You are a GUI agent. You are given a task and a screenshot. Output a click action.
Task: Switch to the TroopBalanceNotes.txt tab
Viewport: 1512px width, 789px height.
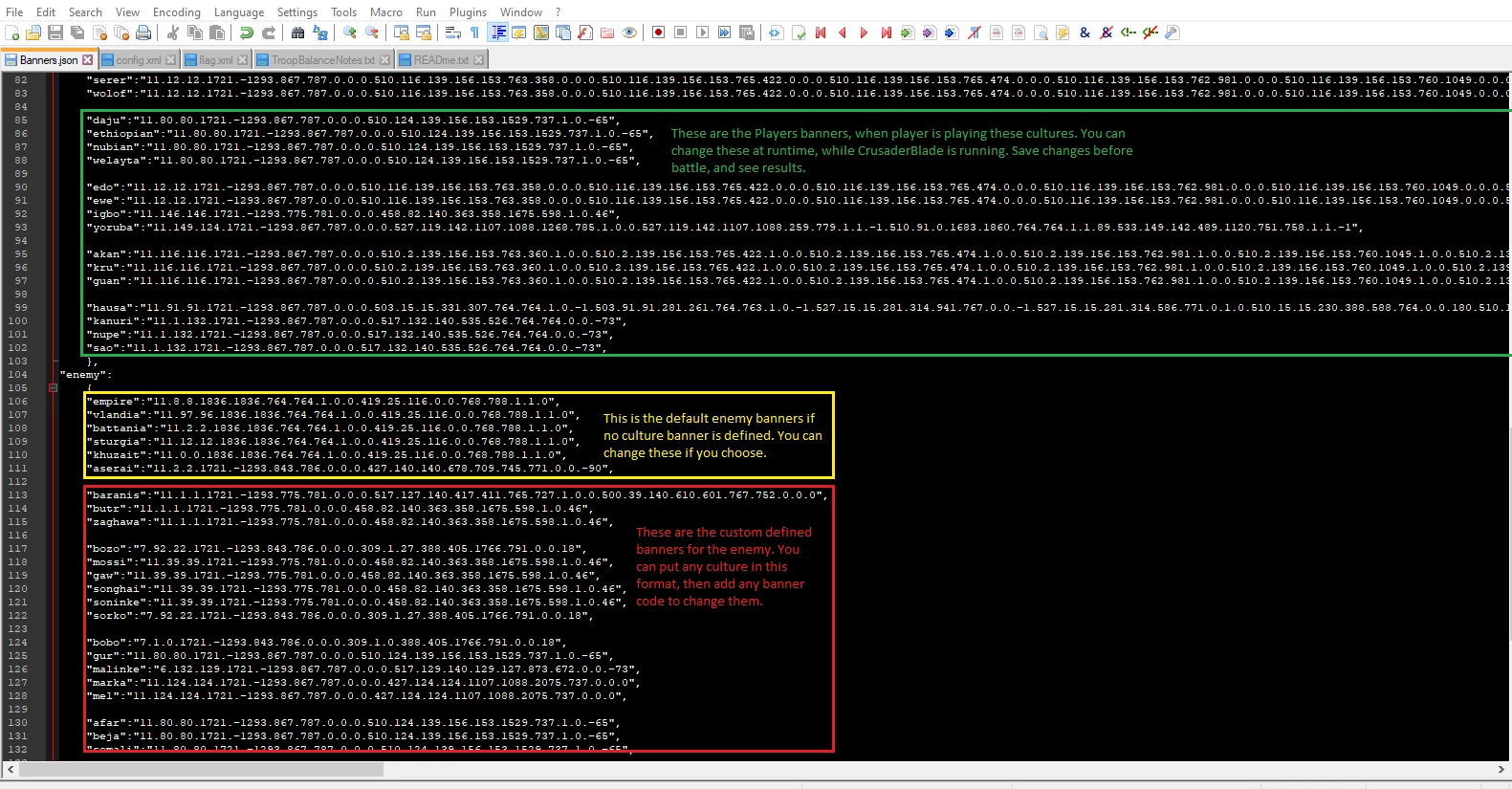coord(322,59)
